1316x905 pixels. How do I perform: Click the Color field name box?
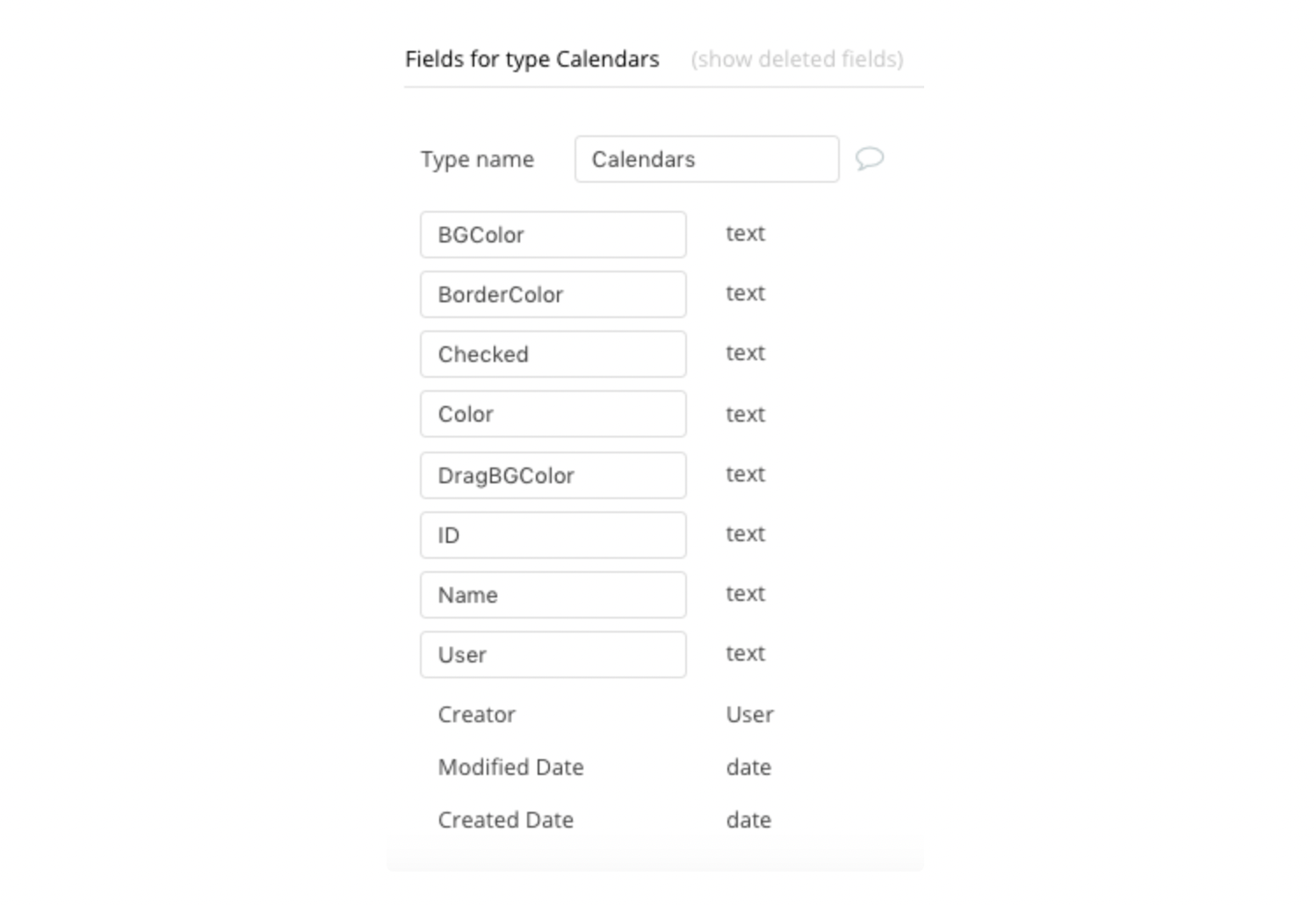[553, 414]
